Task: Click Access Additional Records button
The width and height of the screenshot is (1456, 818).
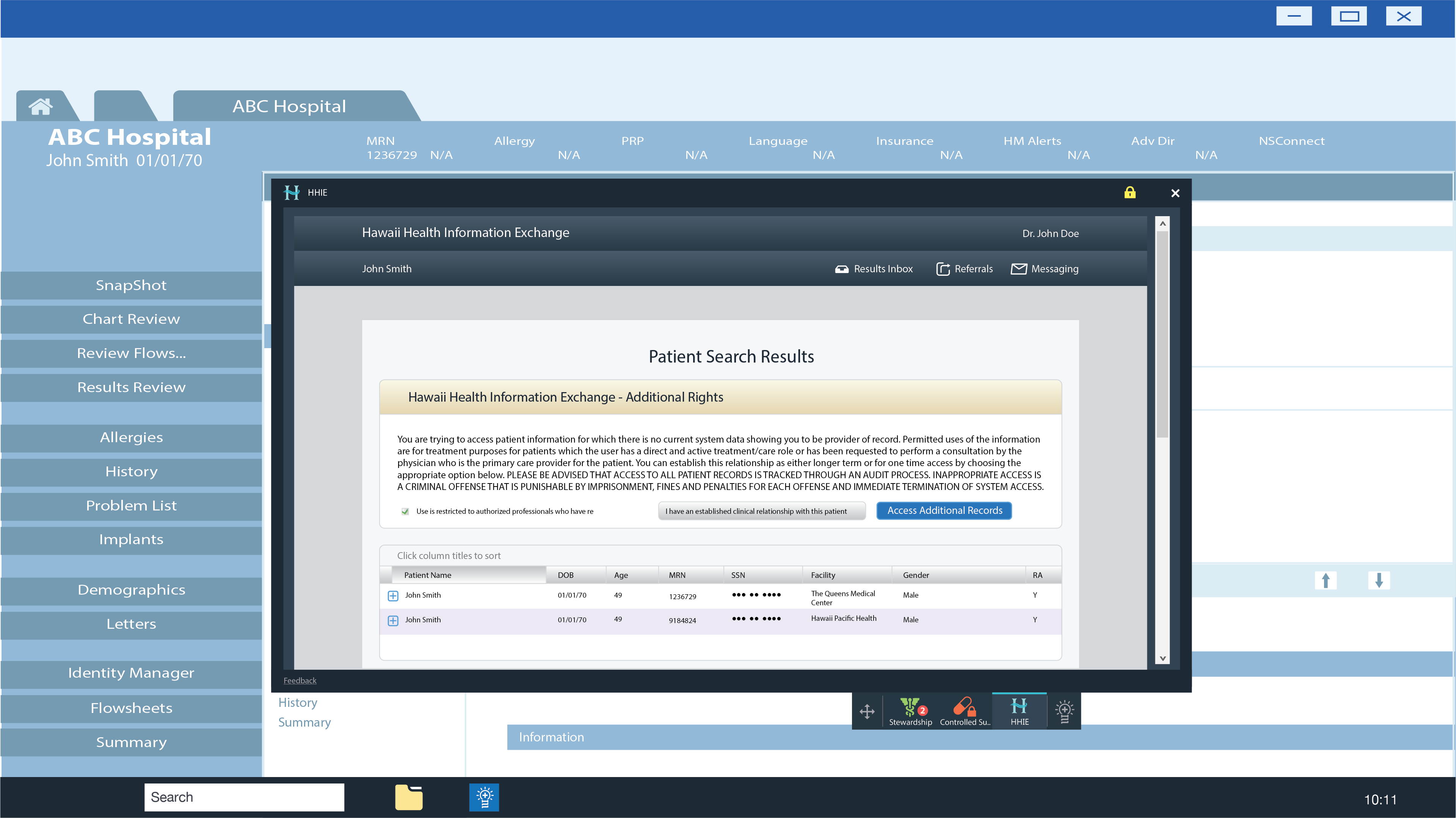Action: pyautogui.click(x=944, y=510)
